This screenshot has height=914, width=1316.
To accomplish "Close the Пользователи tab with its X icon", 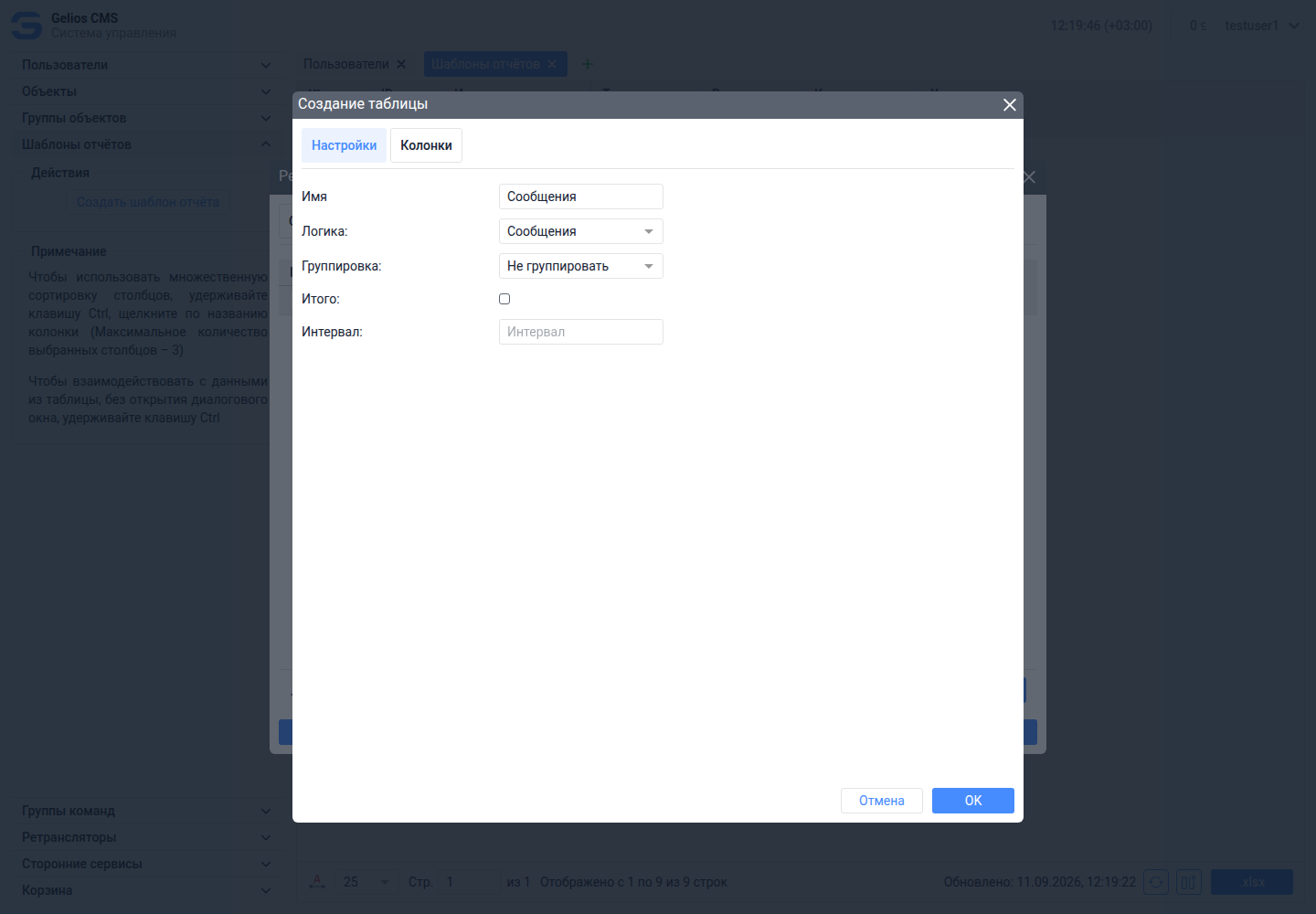I will (401, 64).
